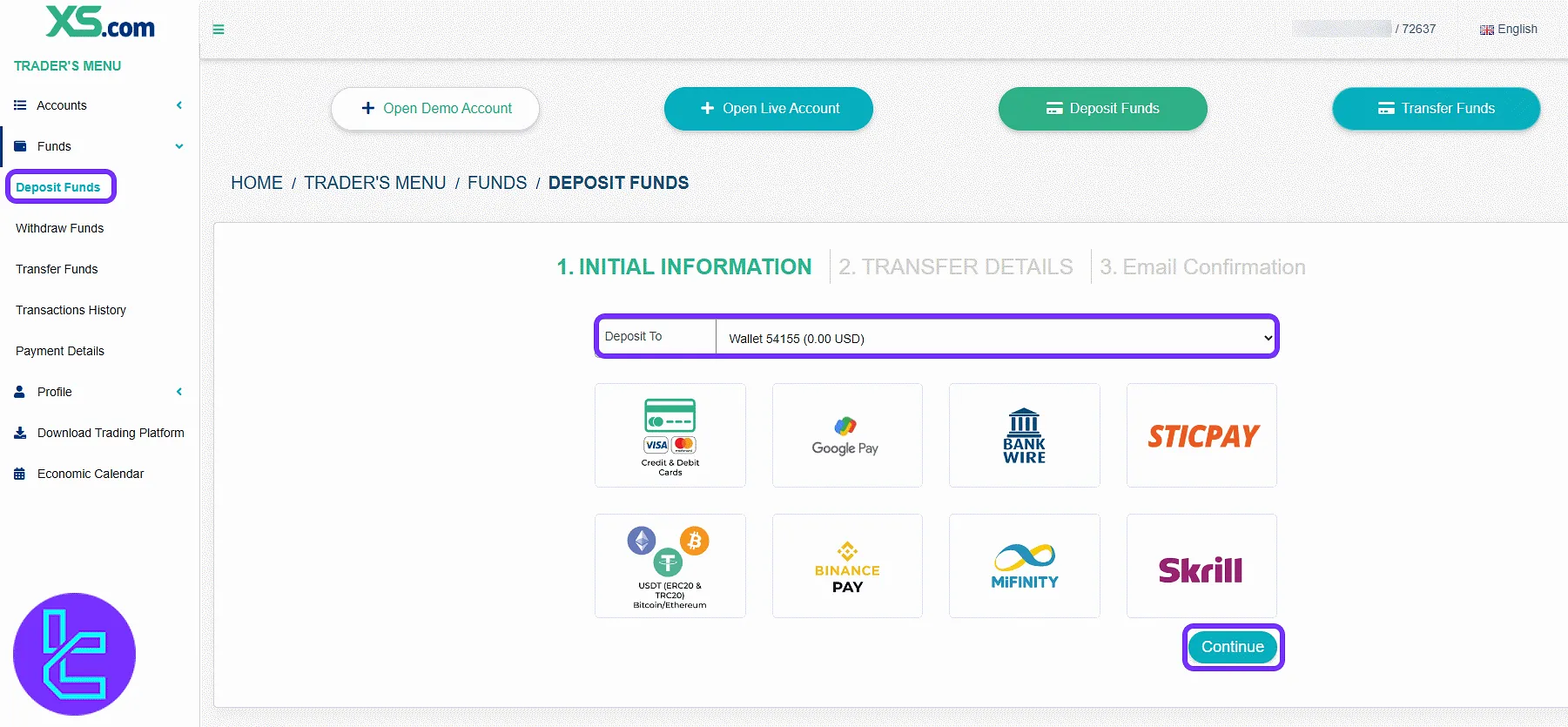
Task: Click the Economic Calendar icon
Action: click(x=19, y=474)
